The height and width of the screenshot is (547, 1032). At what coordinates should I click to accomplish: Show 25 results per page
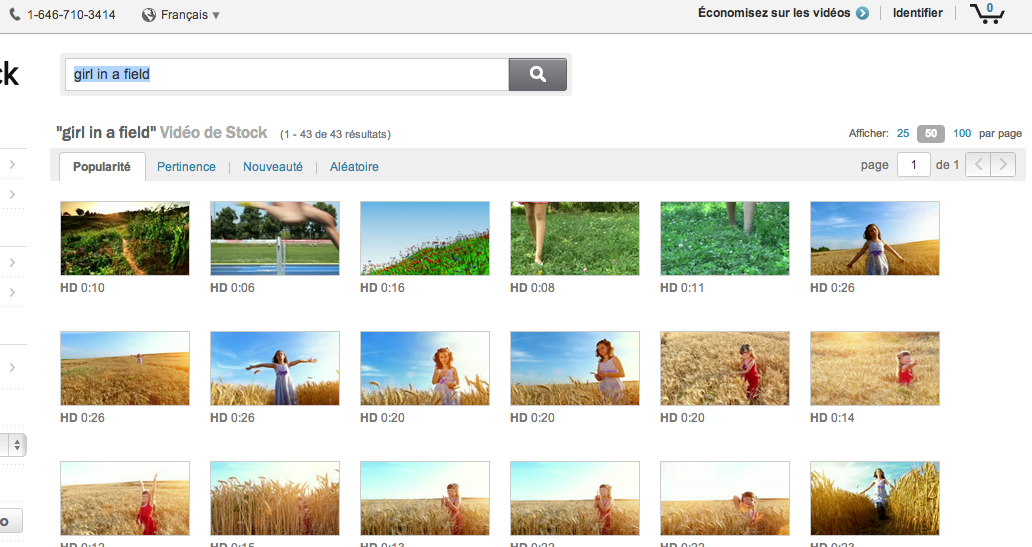pyautogui.click(x=903, y=133)
